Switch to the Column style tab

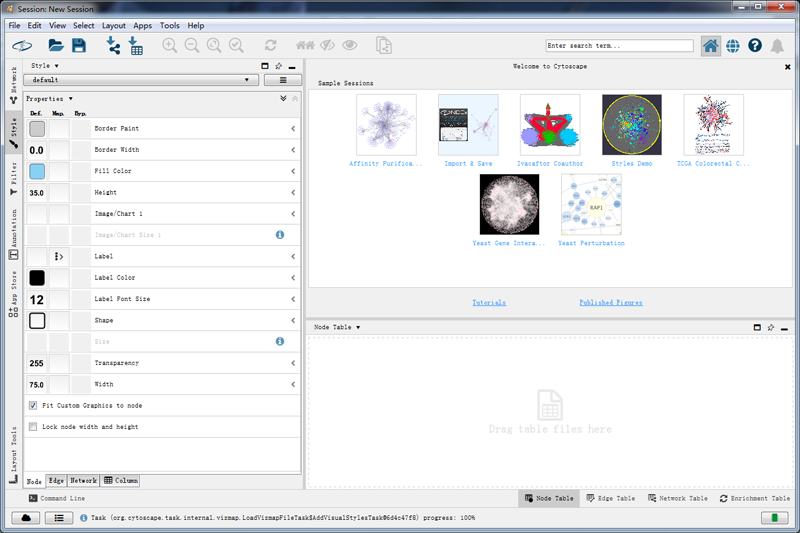click(x=120, y=480)
